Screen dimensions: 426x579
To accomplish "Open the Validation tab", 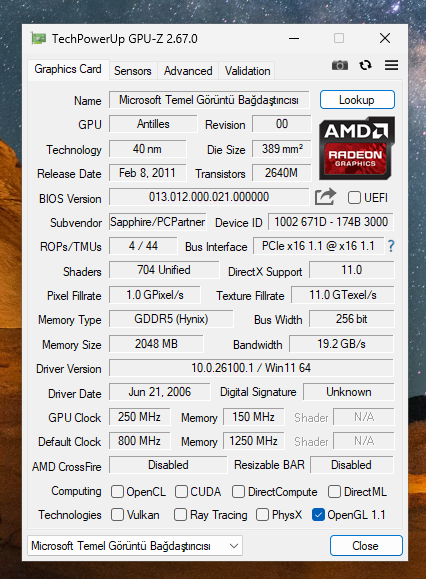I will (247, 71).
